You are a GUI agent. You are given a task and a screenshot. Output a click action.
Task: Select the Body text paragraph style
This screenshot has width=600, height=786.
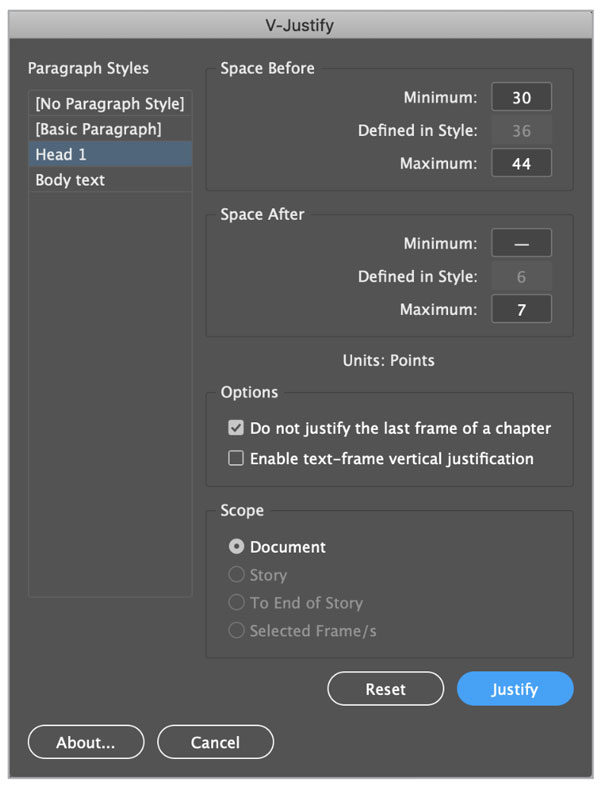click(110, 179)
